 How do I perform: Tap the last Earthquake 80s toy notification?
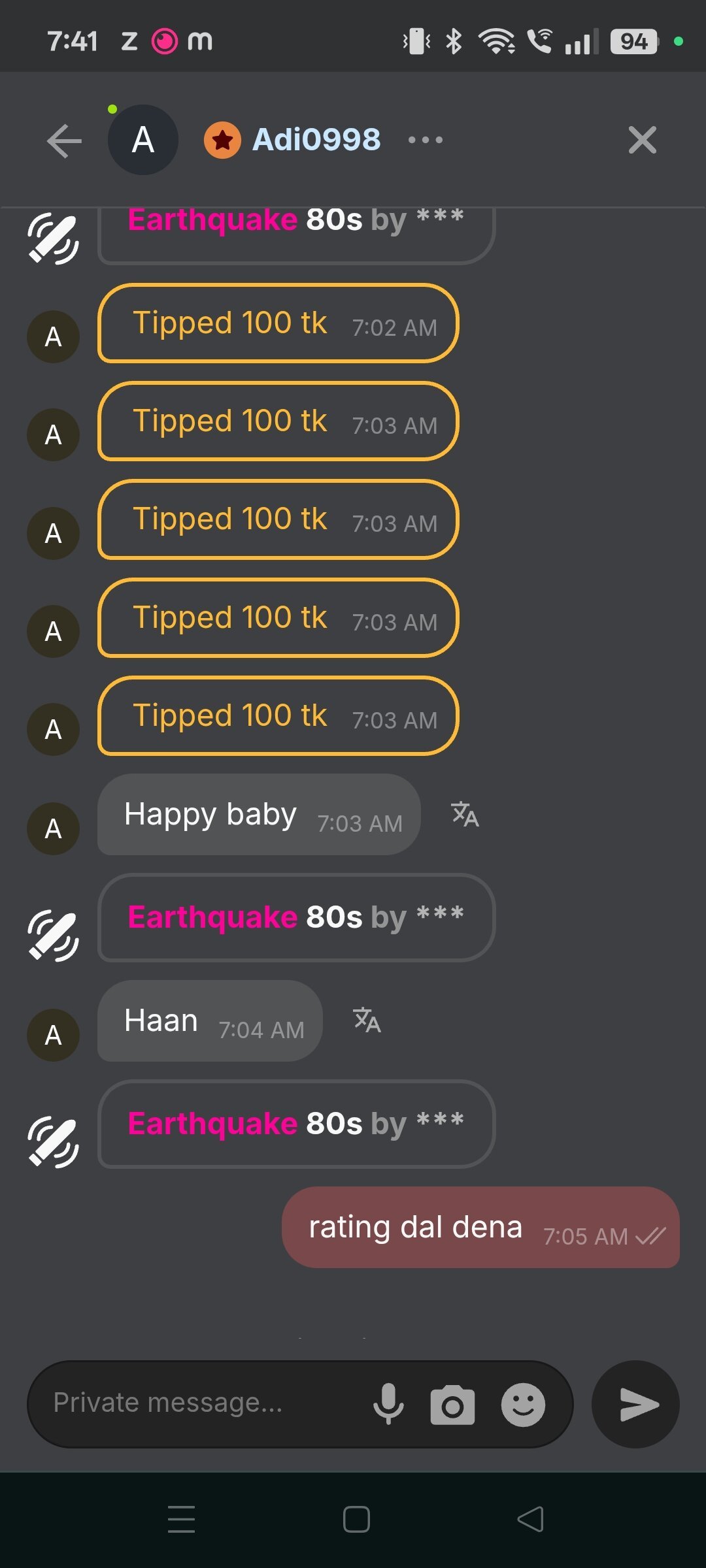[x=296, y=1124]
